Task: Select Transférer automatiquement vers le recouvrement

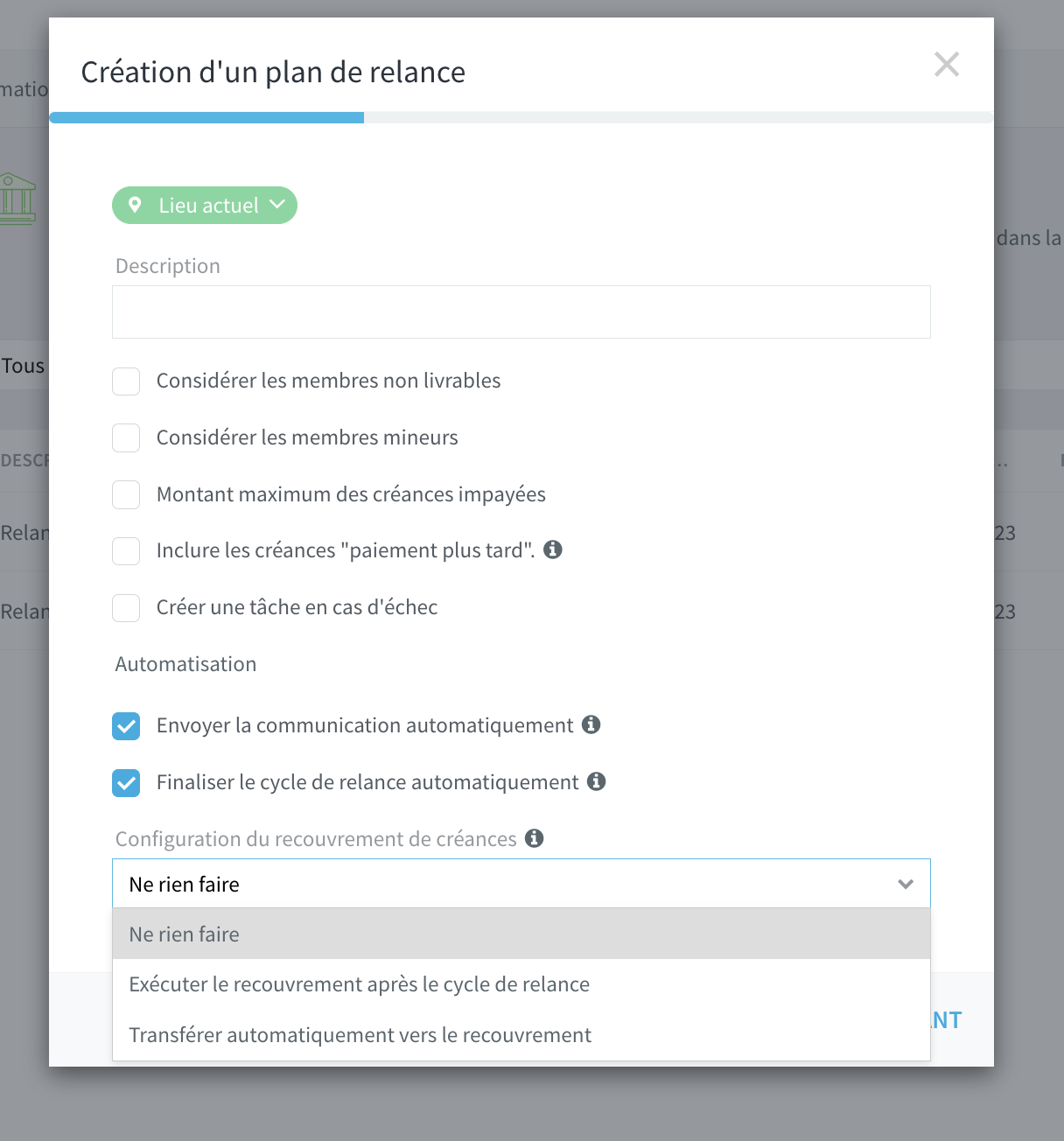Action: click(x=521, y=1035)
